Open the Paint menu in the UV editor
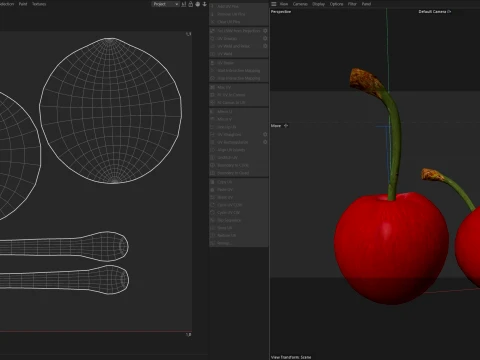This screenshot has height=360, width=480. [x=23, y=4]
